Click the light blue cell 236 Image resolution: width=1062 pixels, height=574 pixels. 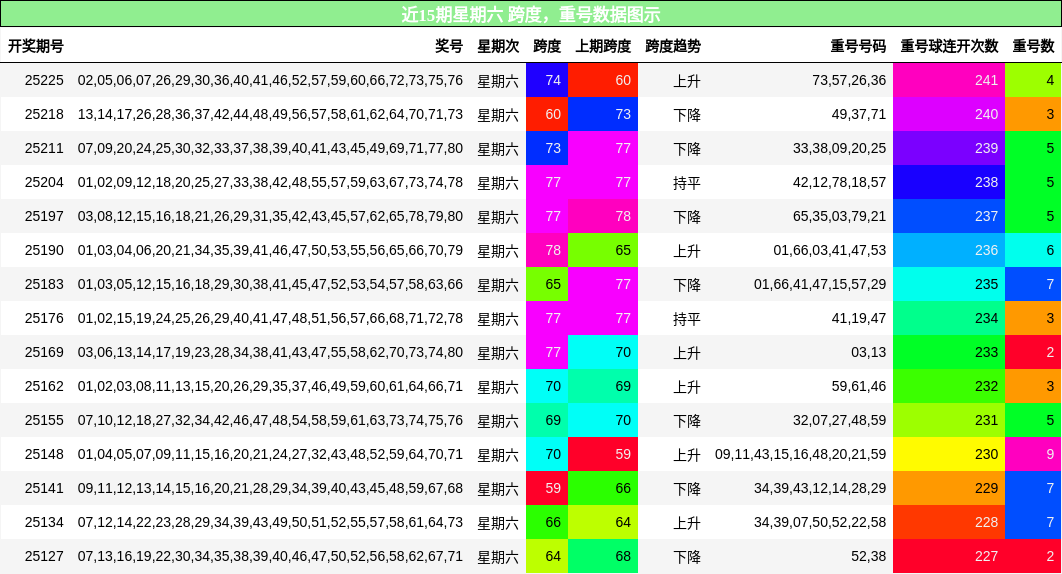coord(949,251)
